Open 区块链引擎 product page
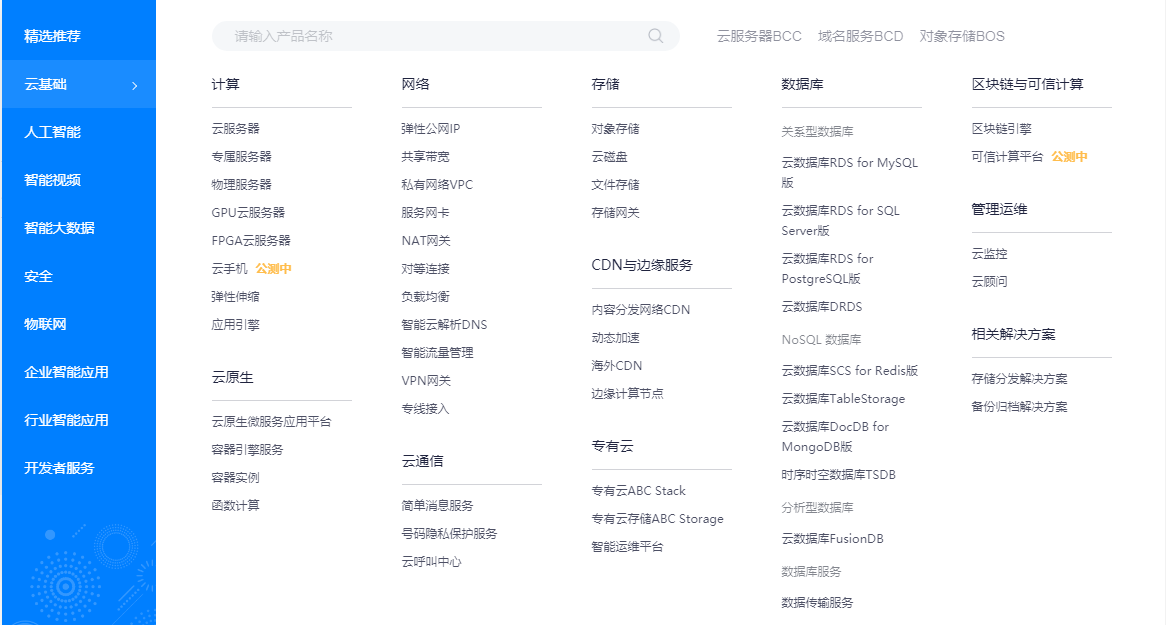1166x625 pixels. (x=1001, y=129)
